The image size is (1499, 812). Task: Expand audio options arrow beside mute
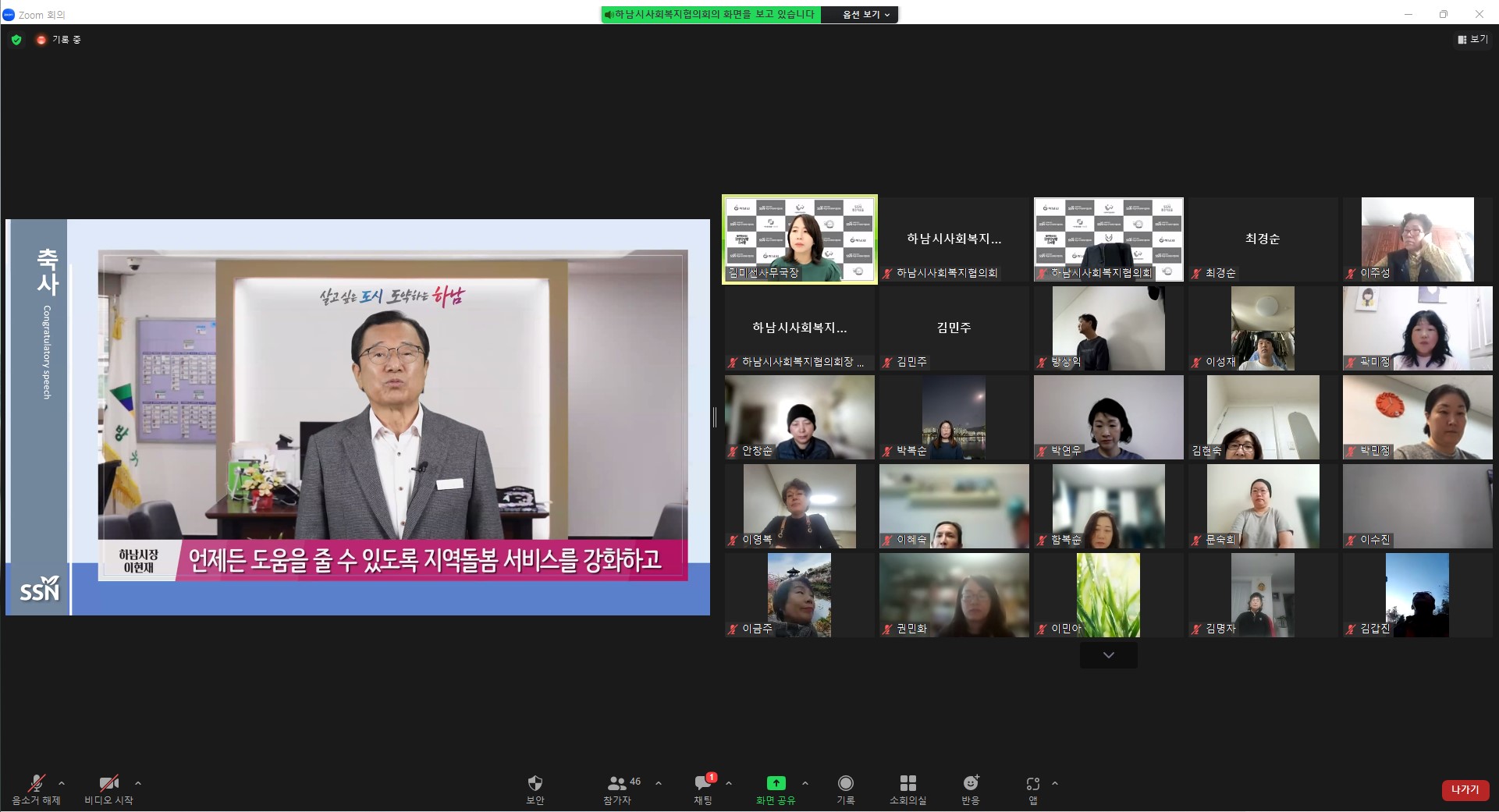(62, 783)
